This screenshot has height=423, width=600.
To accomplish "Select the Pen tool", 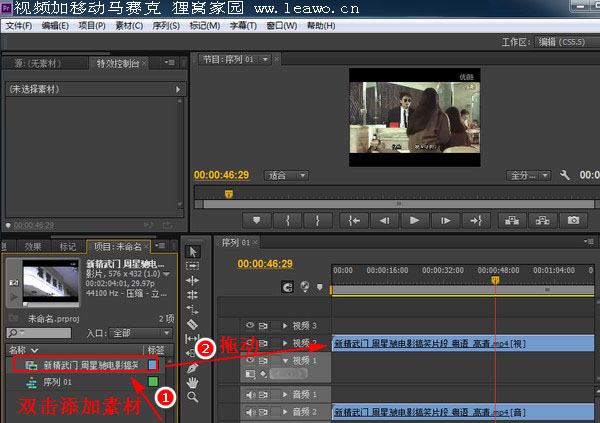I will click(x=192, y=368).
